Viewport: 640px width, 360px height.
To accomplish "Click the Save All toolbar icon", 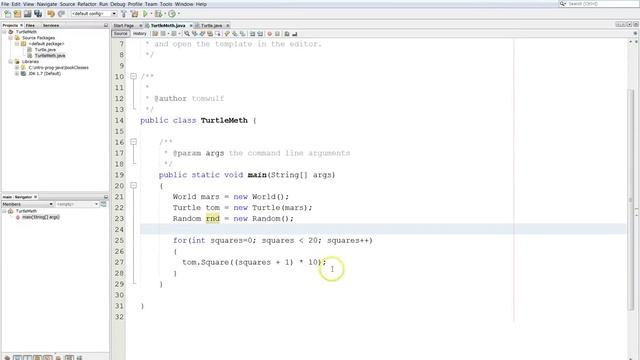I will coord(38,14).
